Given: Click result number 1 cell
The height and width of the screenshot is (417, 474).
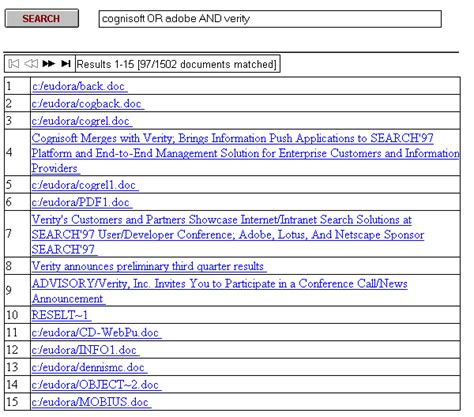Looking at the screenshot, I should pos(17,86).
